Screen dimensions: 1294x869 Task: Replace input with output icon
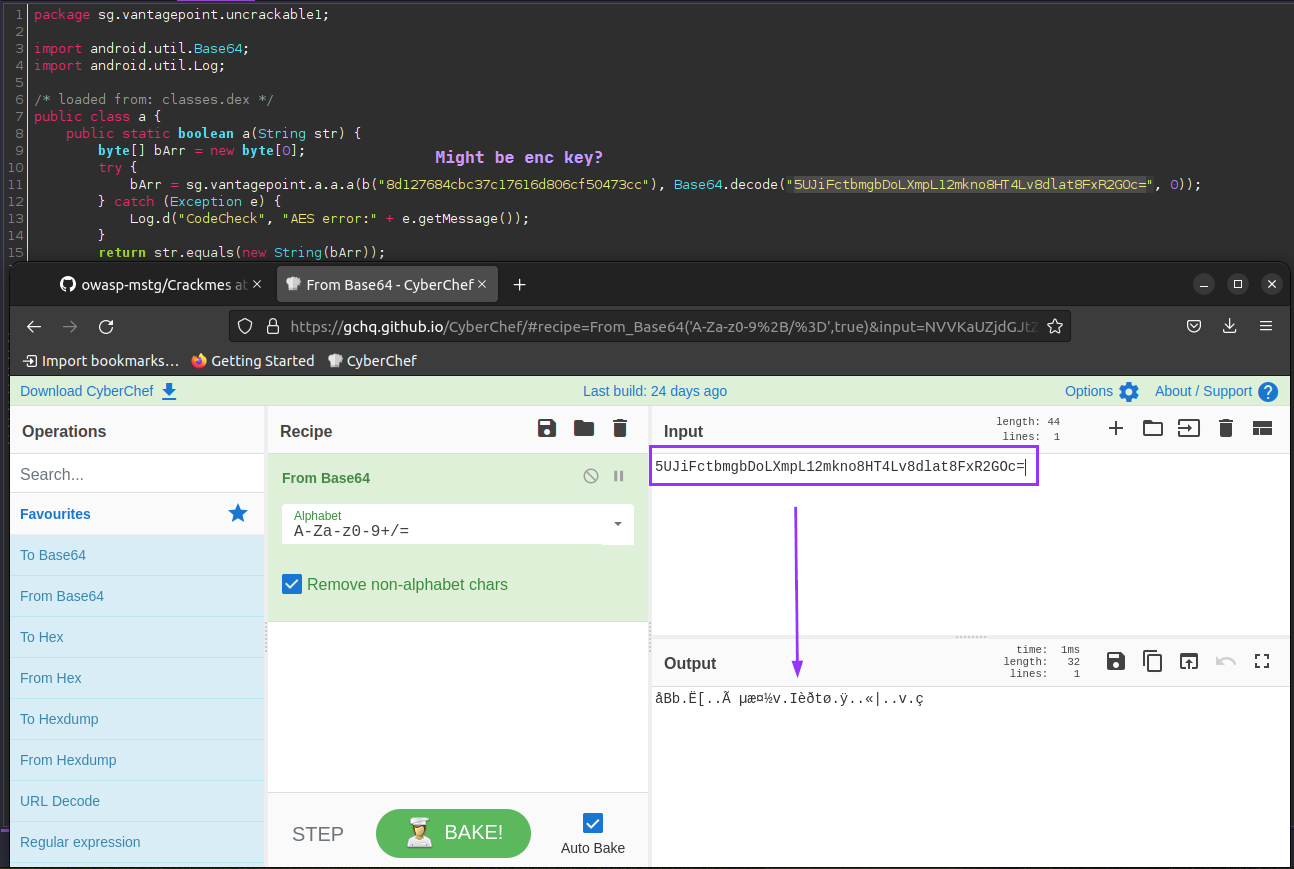1189,661
